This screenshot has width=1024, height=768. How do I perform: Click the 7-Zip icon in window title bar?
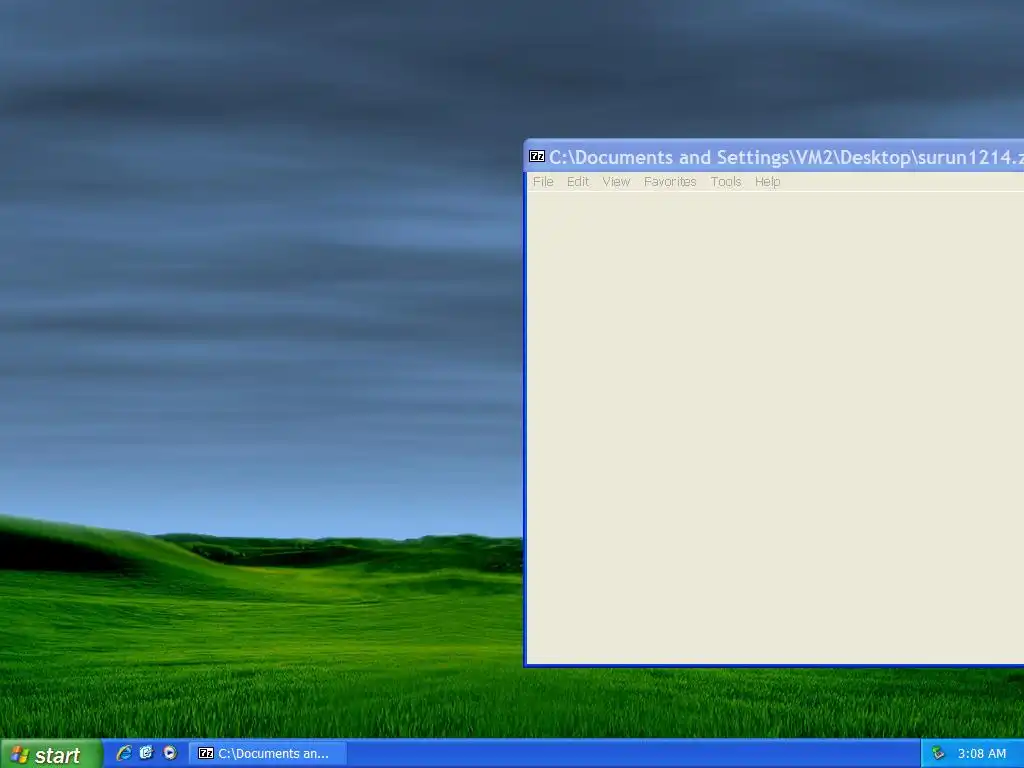(x=537, y=156)
